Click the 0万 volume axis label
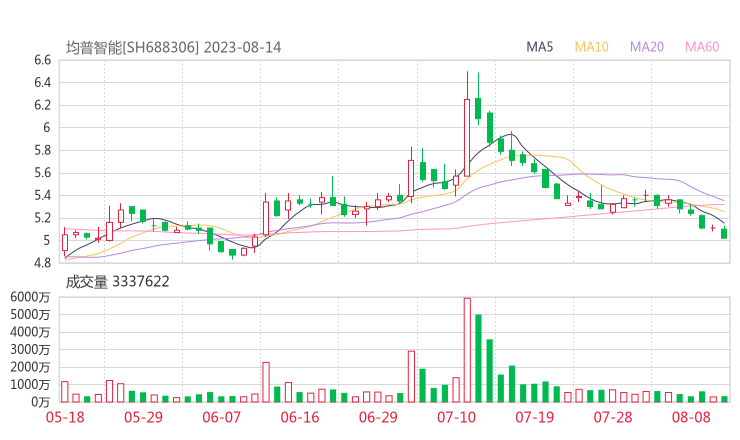740x440 pixels. tap(40, 402)
